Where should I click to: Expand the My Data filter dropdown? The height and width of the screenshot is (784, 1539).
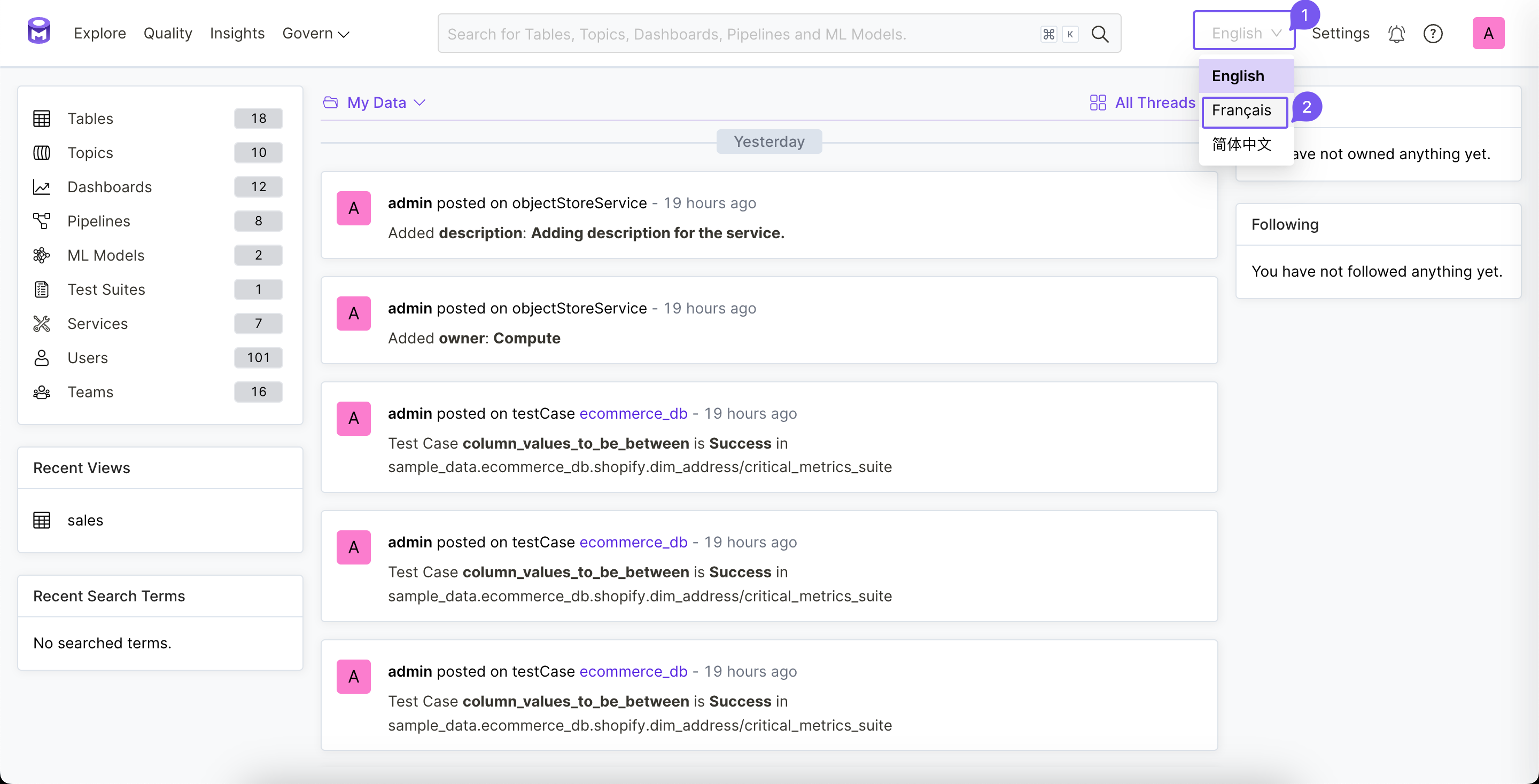point(375,103)
